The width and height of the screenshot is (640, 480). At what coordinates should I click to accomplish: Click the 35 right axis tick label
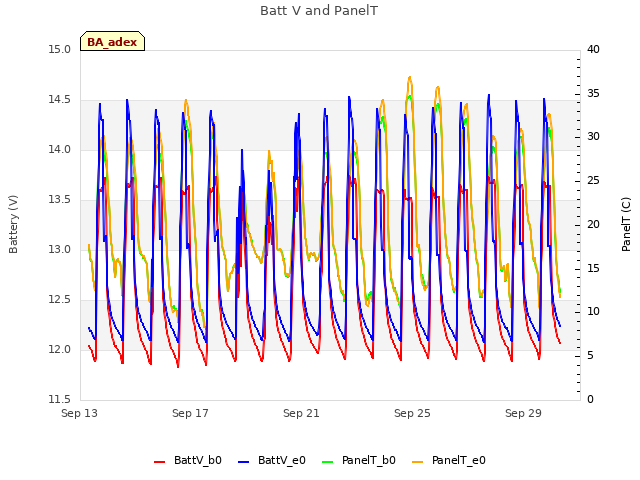click(593, 94)
